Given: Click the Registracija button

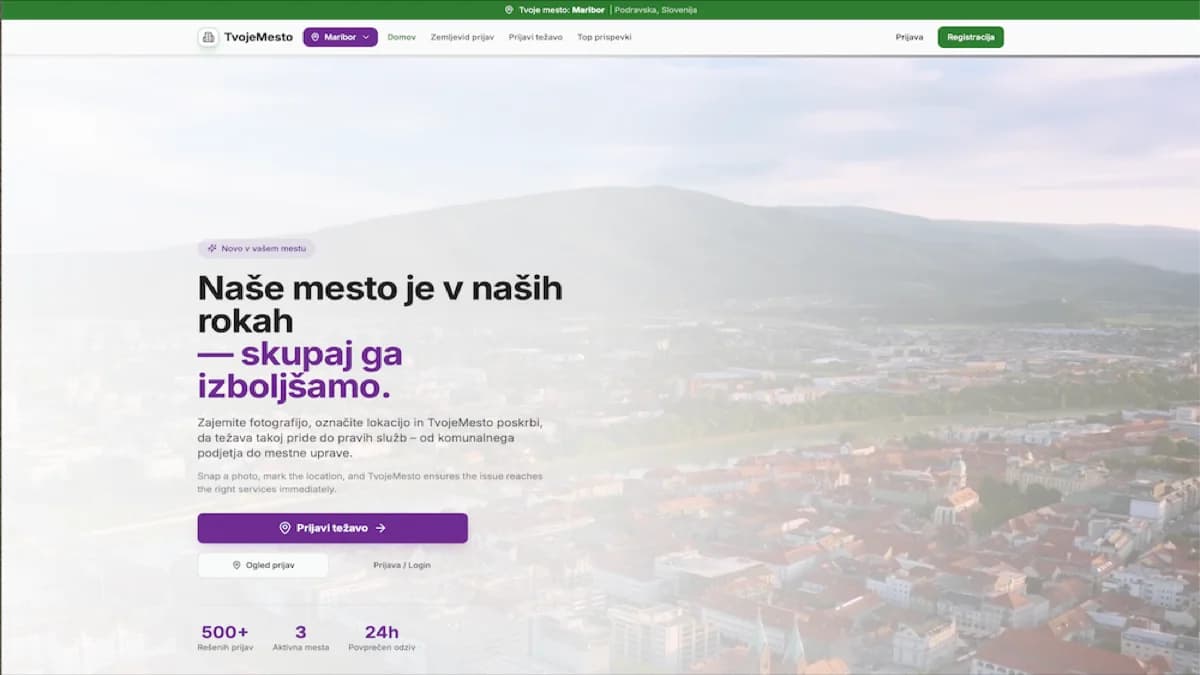Looking at the screenshot, I should click(x=970, y=36).
